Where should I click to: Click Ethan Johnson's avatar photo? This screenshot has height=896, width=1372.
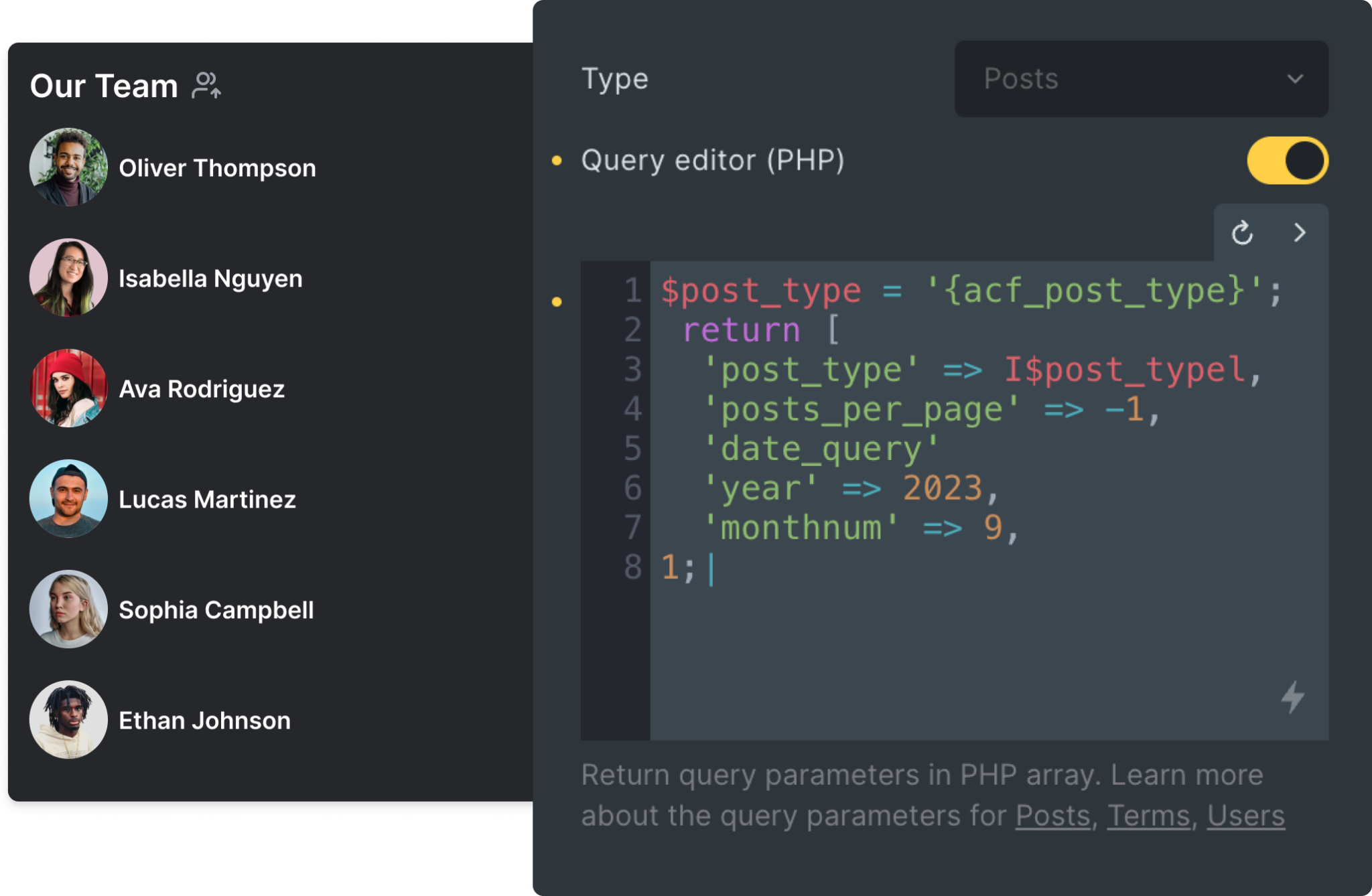[68, 720]
